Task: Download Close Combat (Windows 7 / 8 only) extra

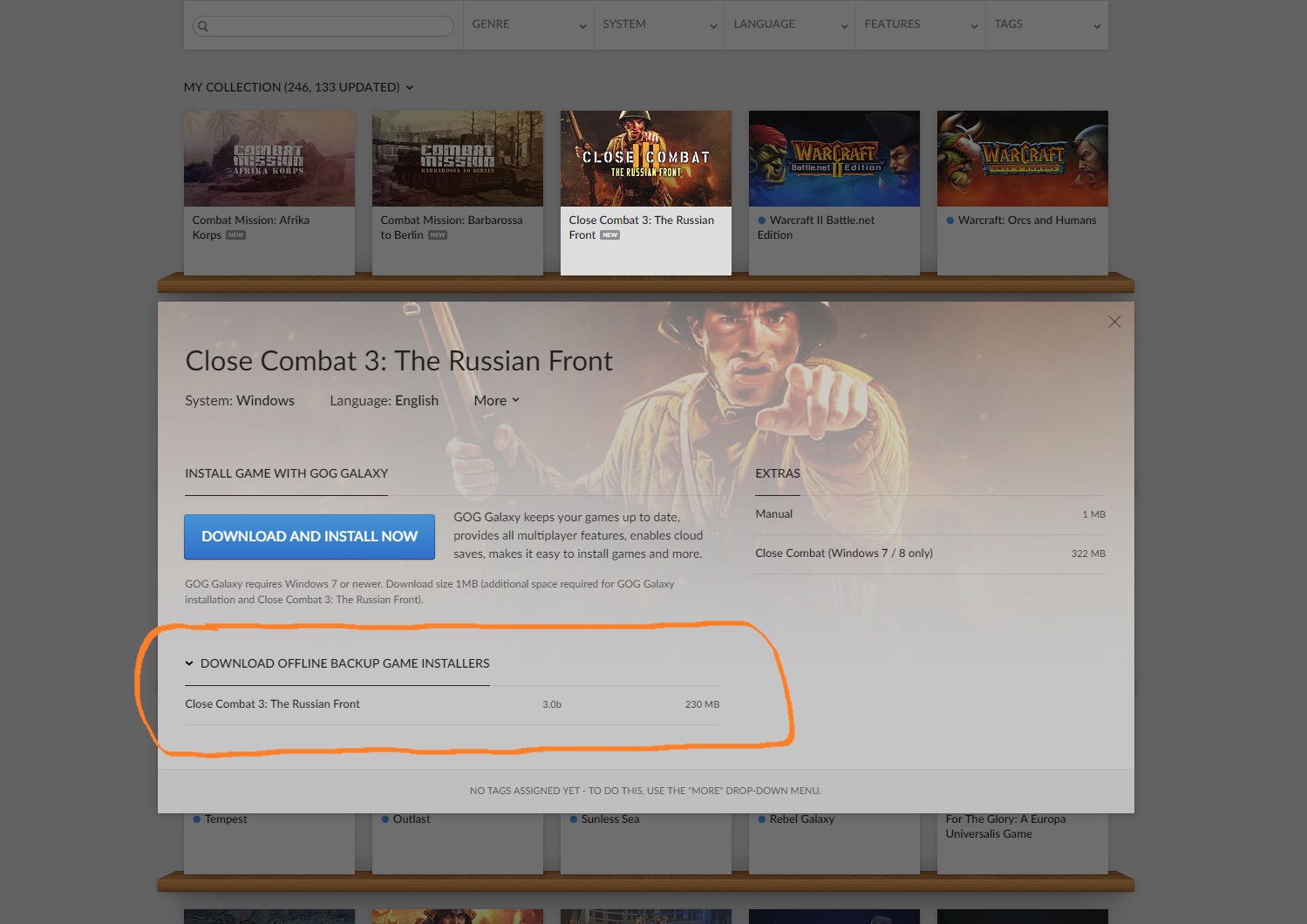Action: click(x=930, y=554)
